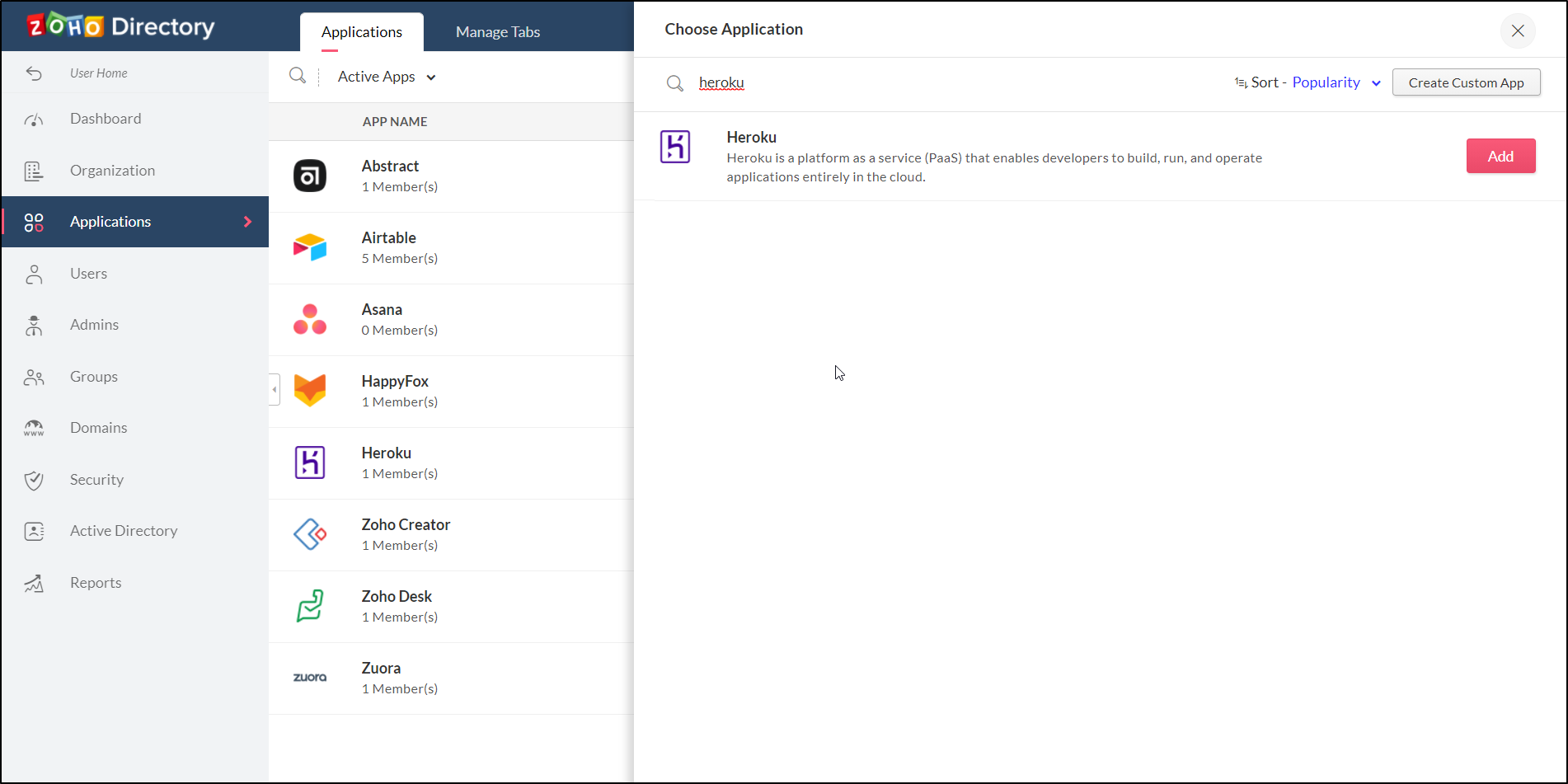Screen dimensions: 1568x784
Task: Click the Reports chart icon
Action: point(34,583)
